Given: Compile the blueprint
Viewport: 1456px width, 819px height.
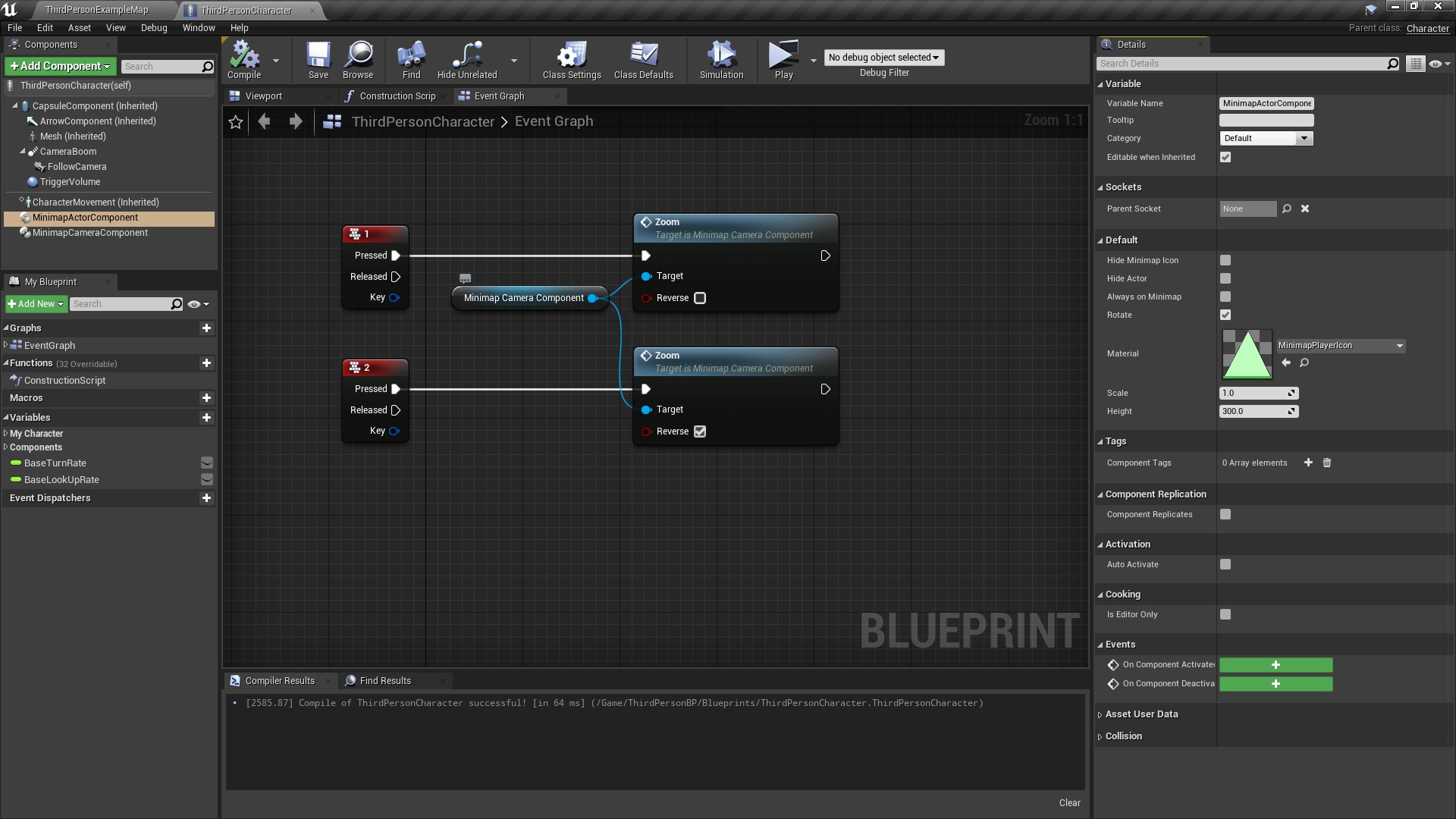Looking at the screenshot, I should click(244, 60).
